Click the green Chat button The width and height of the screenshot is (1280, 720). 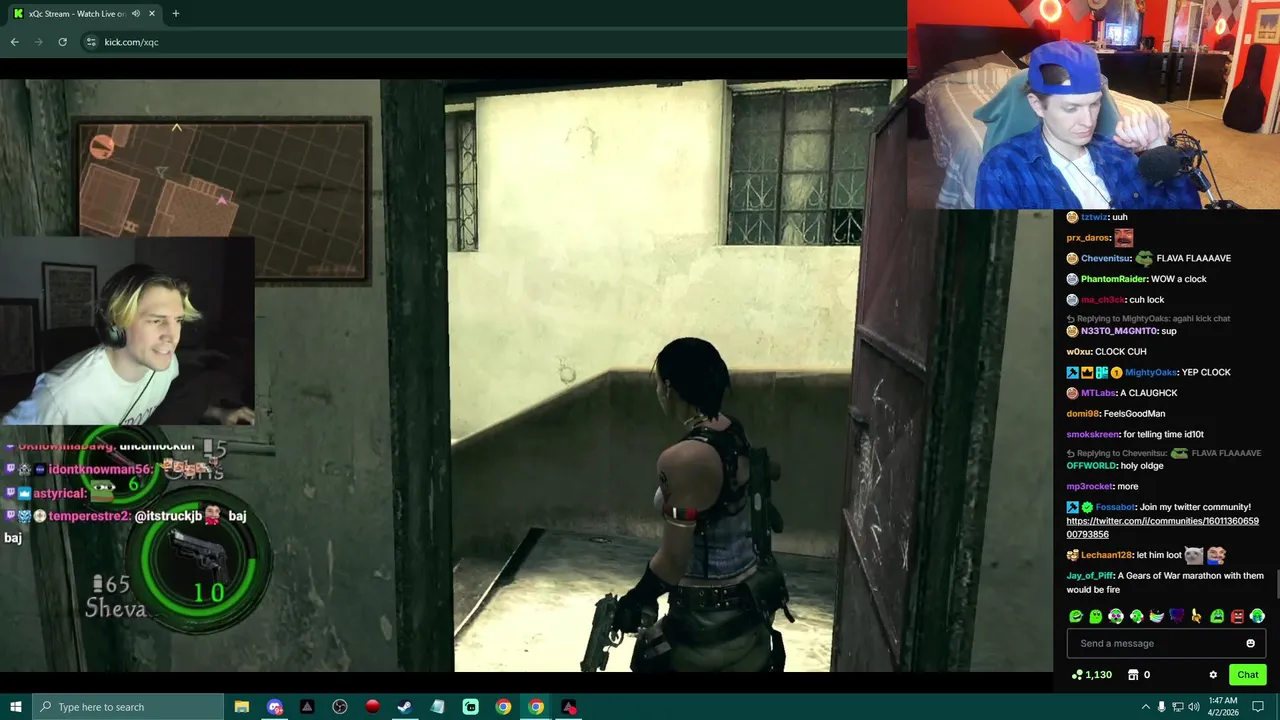[1248, 675]
